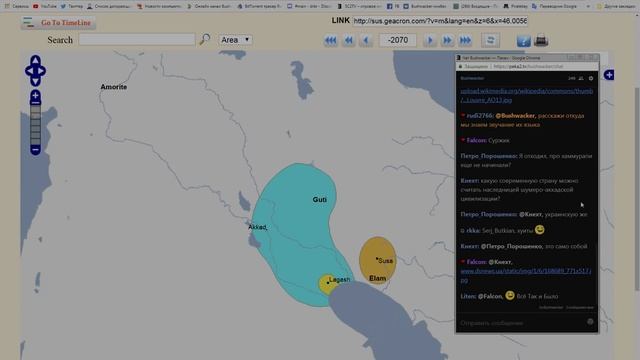Select the LINK URL field

[440, 21]
